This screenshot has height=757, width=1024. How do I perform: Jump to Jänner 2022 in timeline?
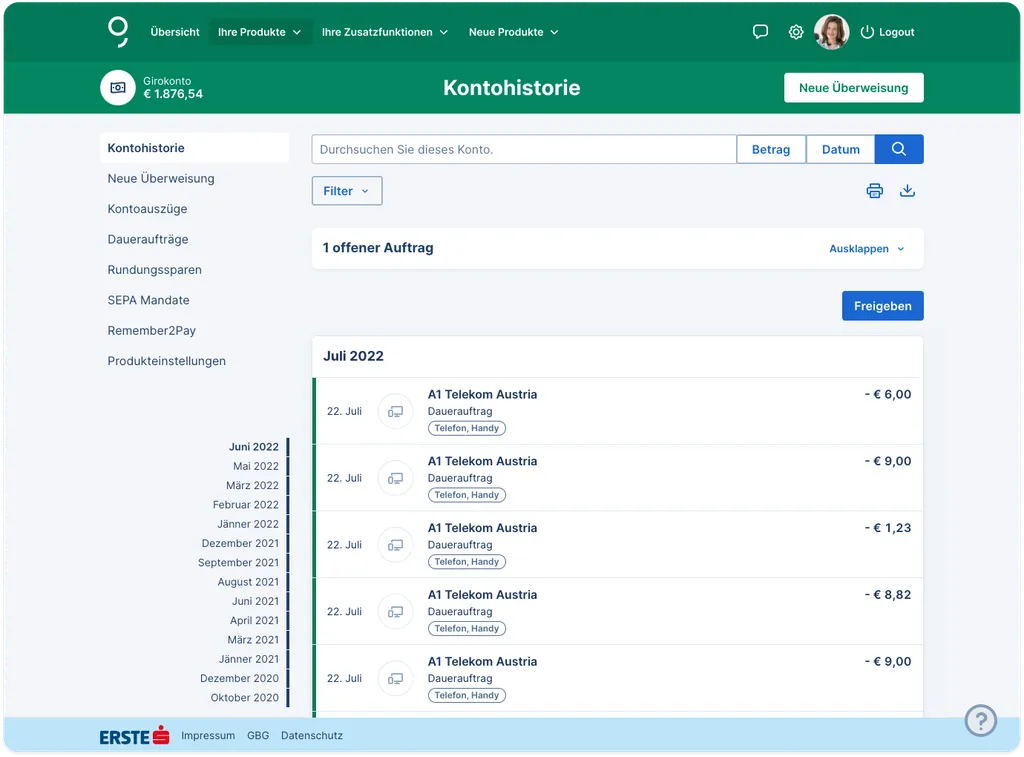(248, 524)
